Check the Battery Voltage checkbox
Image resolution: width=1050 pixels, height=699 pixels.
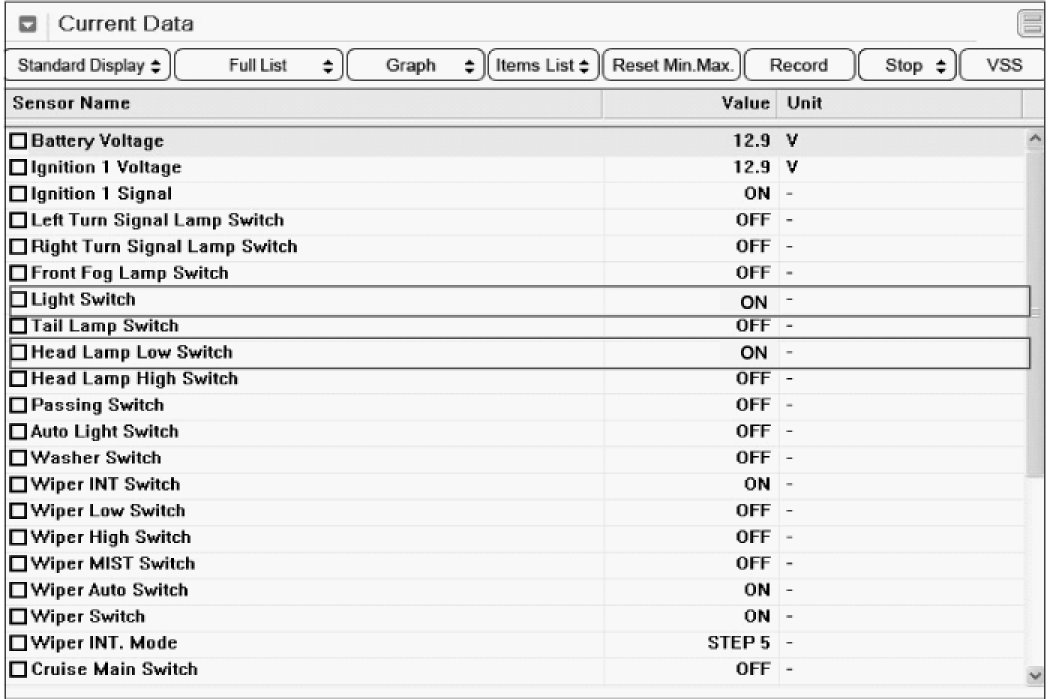click(x=19, y=142)
